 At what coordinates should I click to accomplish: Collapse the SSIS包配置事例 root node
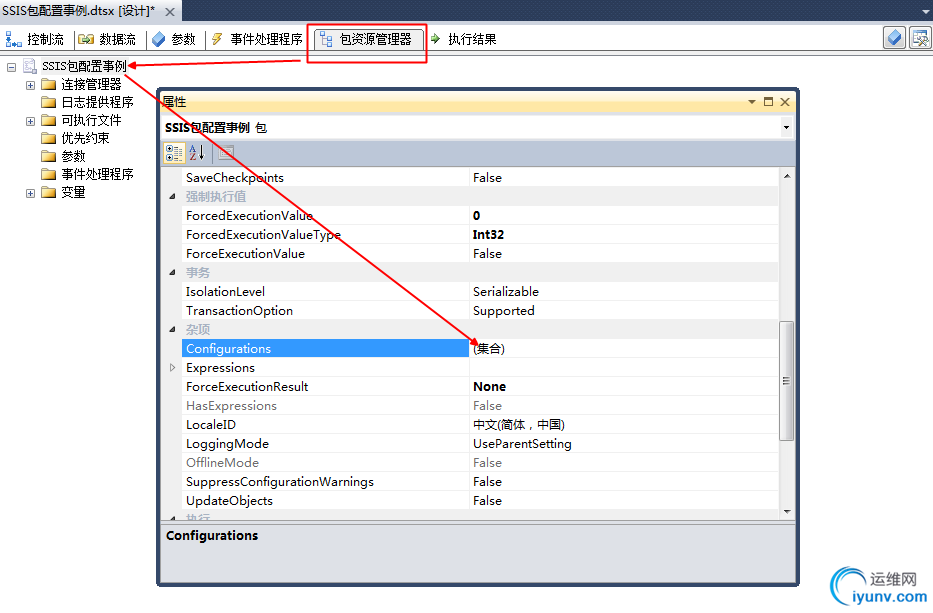point(11,67)
